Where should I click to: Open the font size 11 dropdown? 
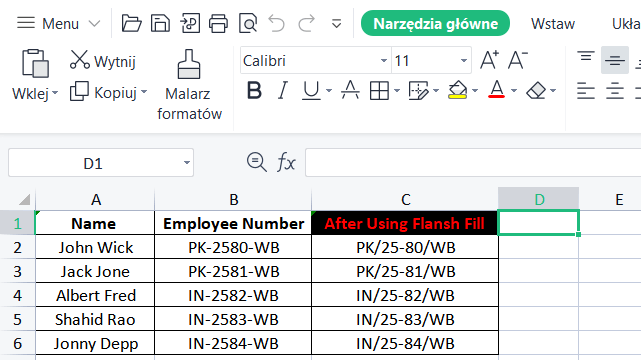coord(463,60)
